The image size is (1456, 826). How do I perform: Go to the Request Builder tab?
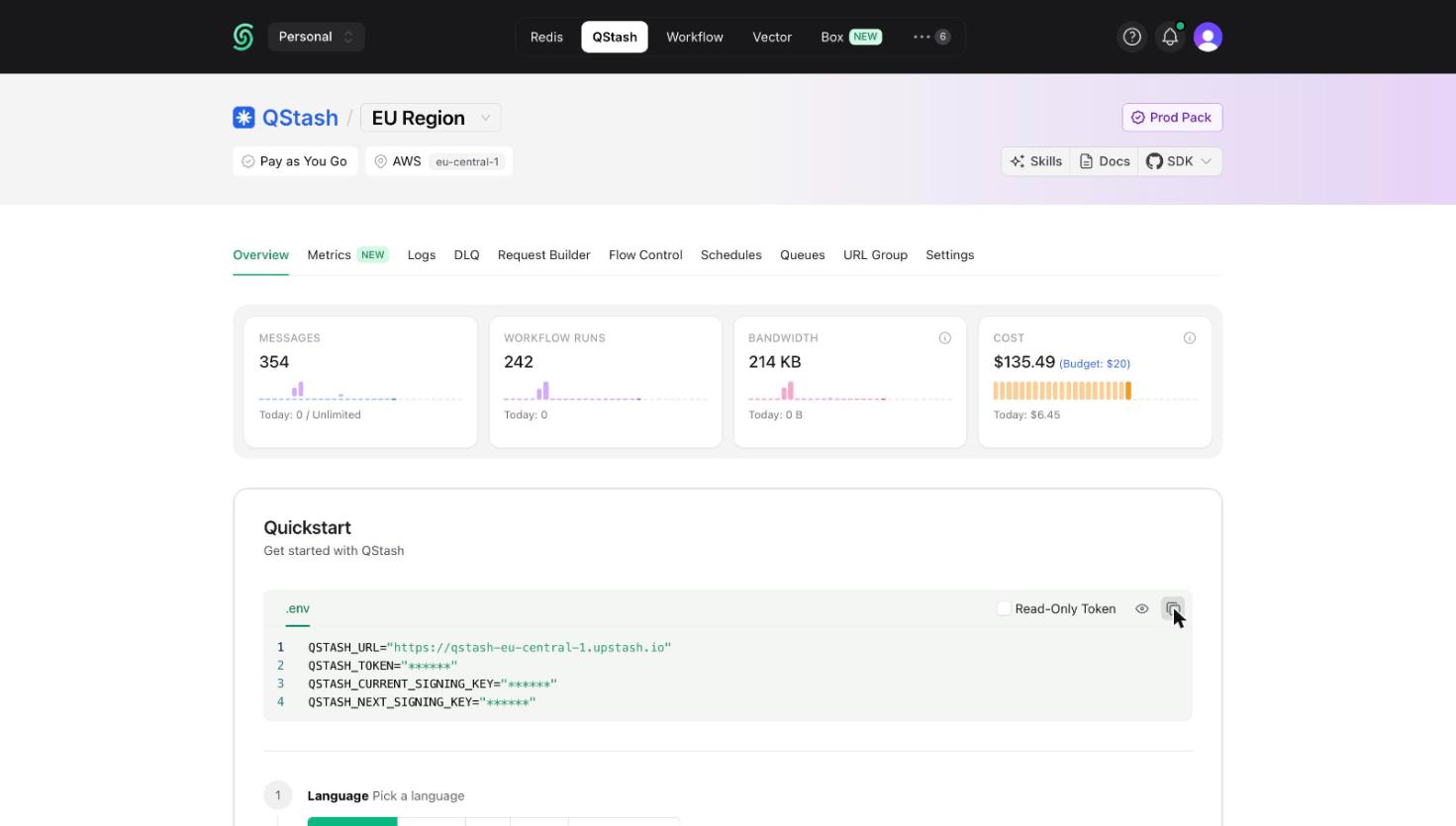click(x=544, y=255)
